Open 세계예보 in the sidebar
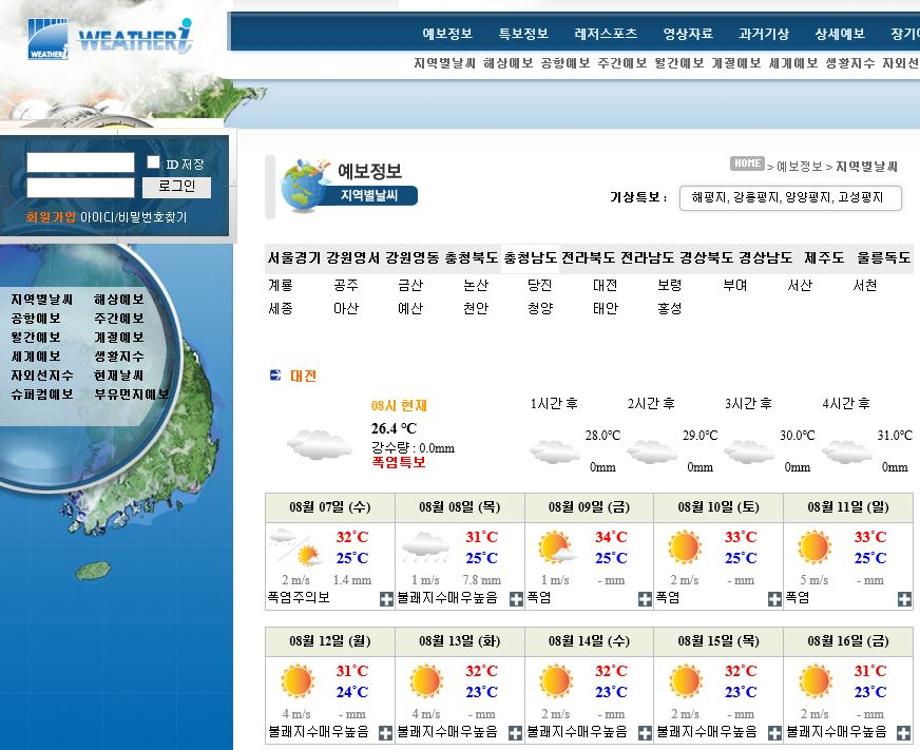This screenshot has height=750, width=920. [36, 356]
